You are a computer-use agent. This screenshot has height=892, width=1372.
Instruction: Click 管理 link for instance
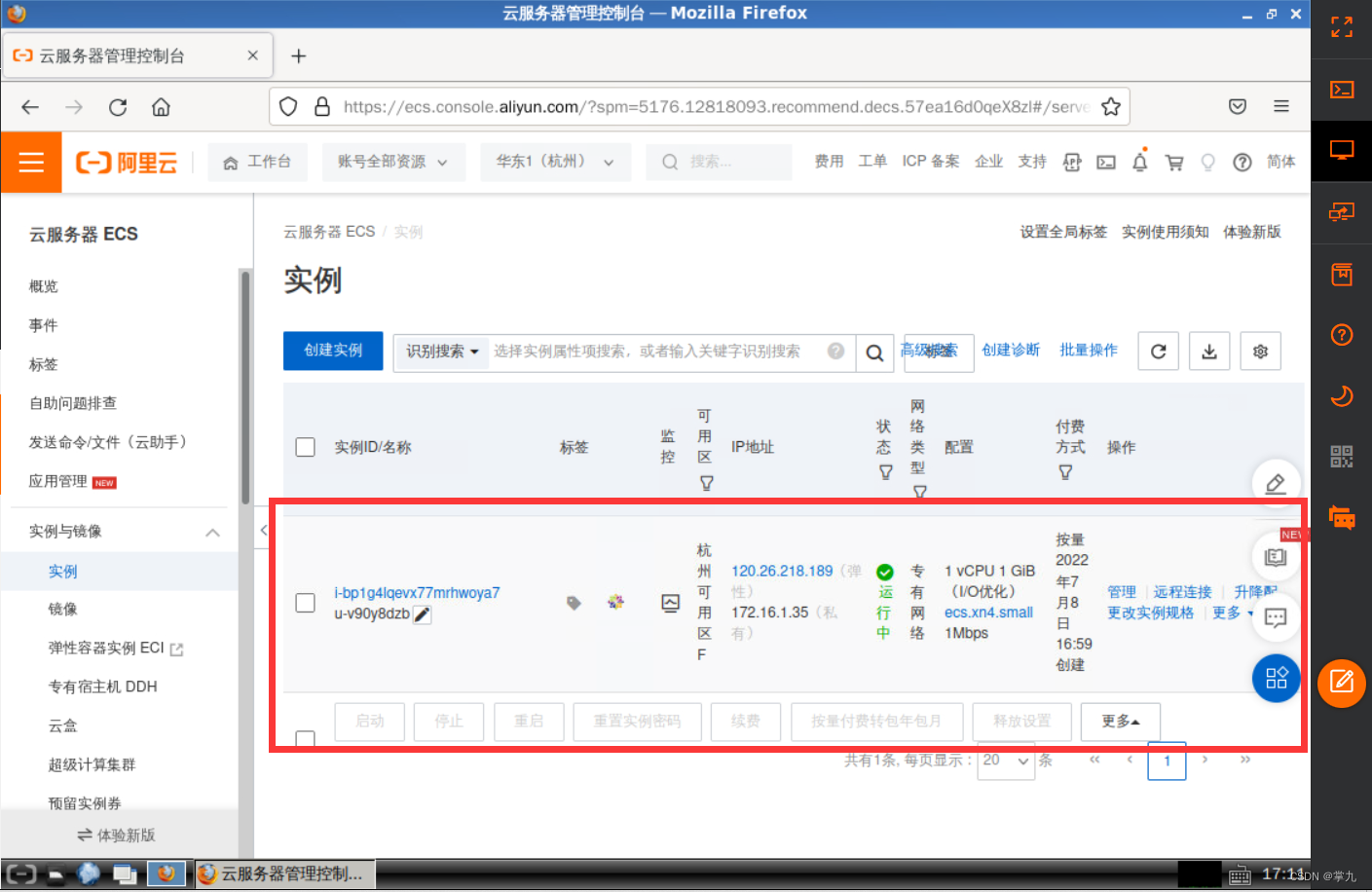[1122, 592]
